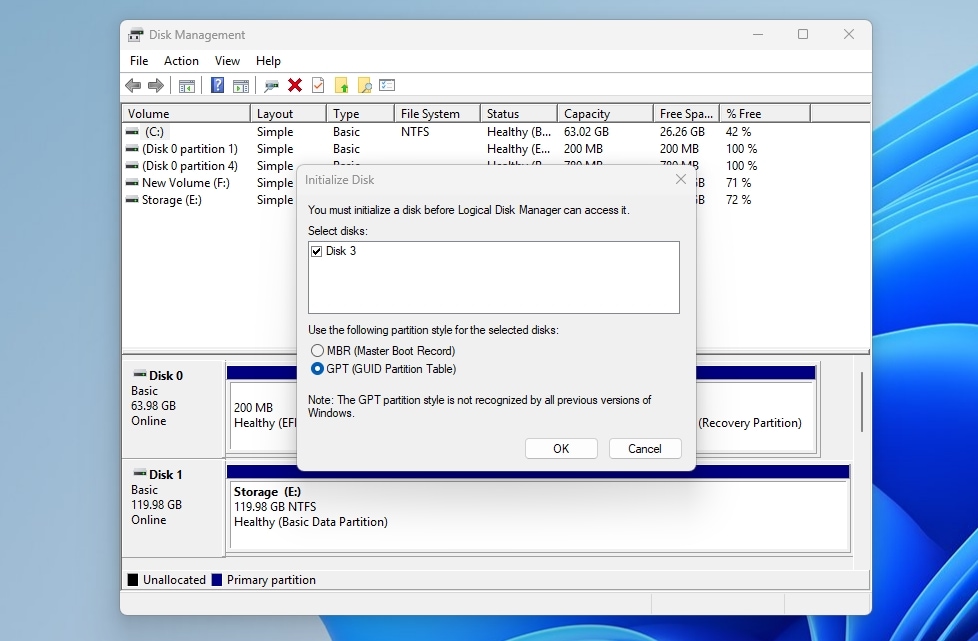Open the File menu
Screen dimensions: 978x641
[x=139, y=61]
